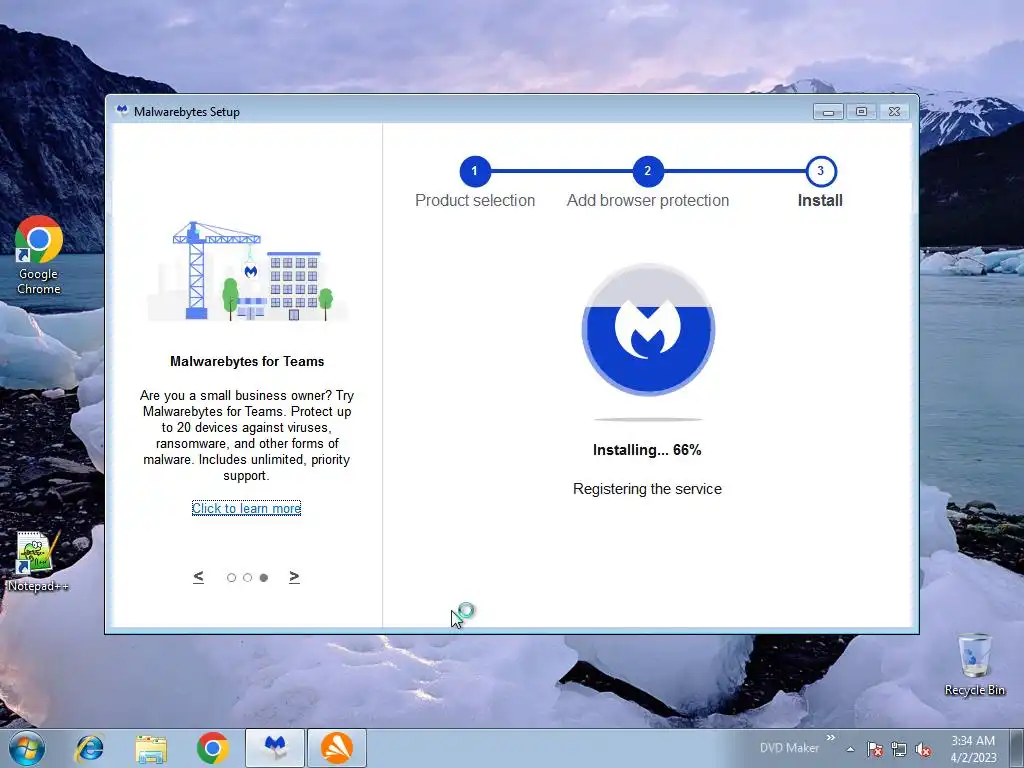Select the third carousel dot

pyautogui.click(x=264, y=577)
